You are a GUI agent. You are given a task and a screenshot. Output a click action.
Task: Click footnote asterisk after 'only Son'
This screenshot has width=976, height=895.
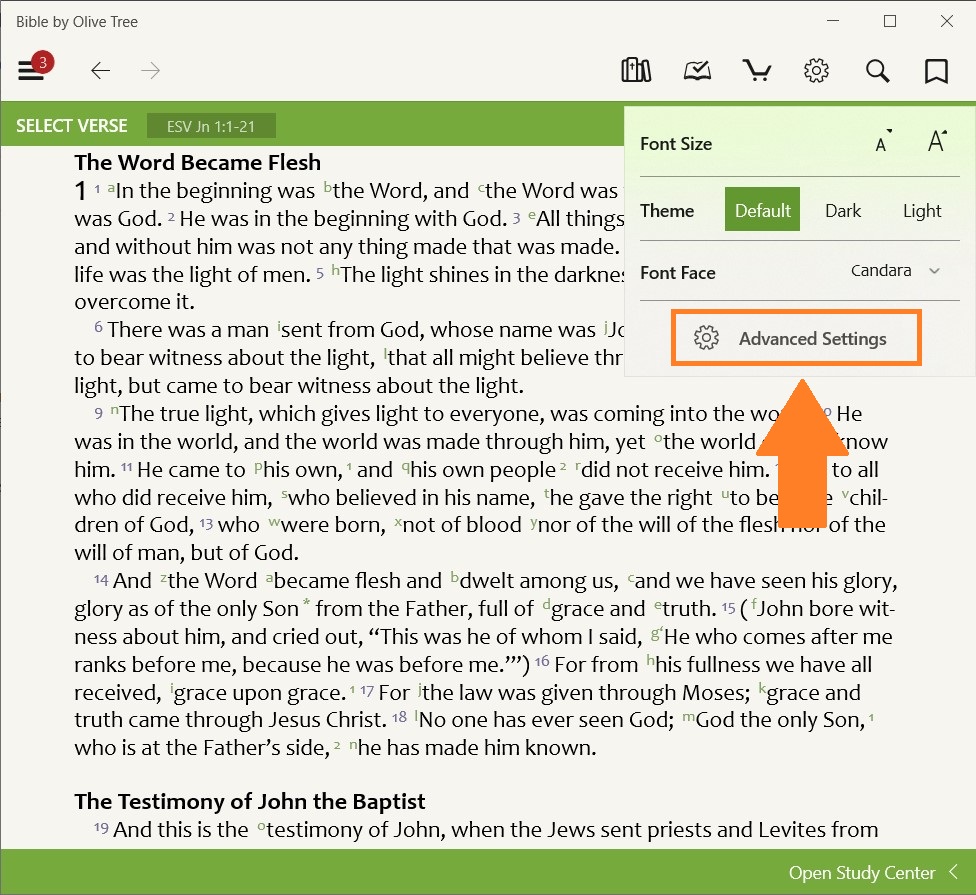(x=307, y=605)
